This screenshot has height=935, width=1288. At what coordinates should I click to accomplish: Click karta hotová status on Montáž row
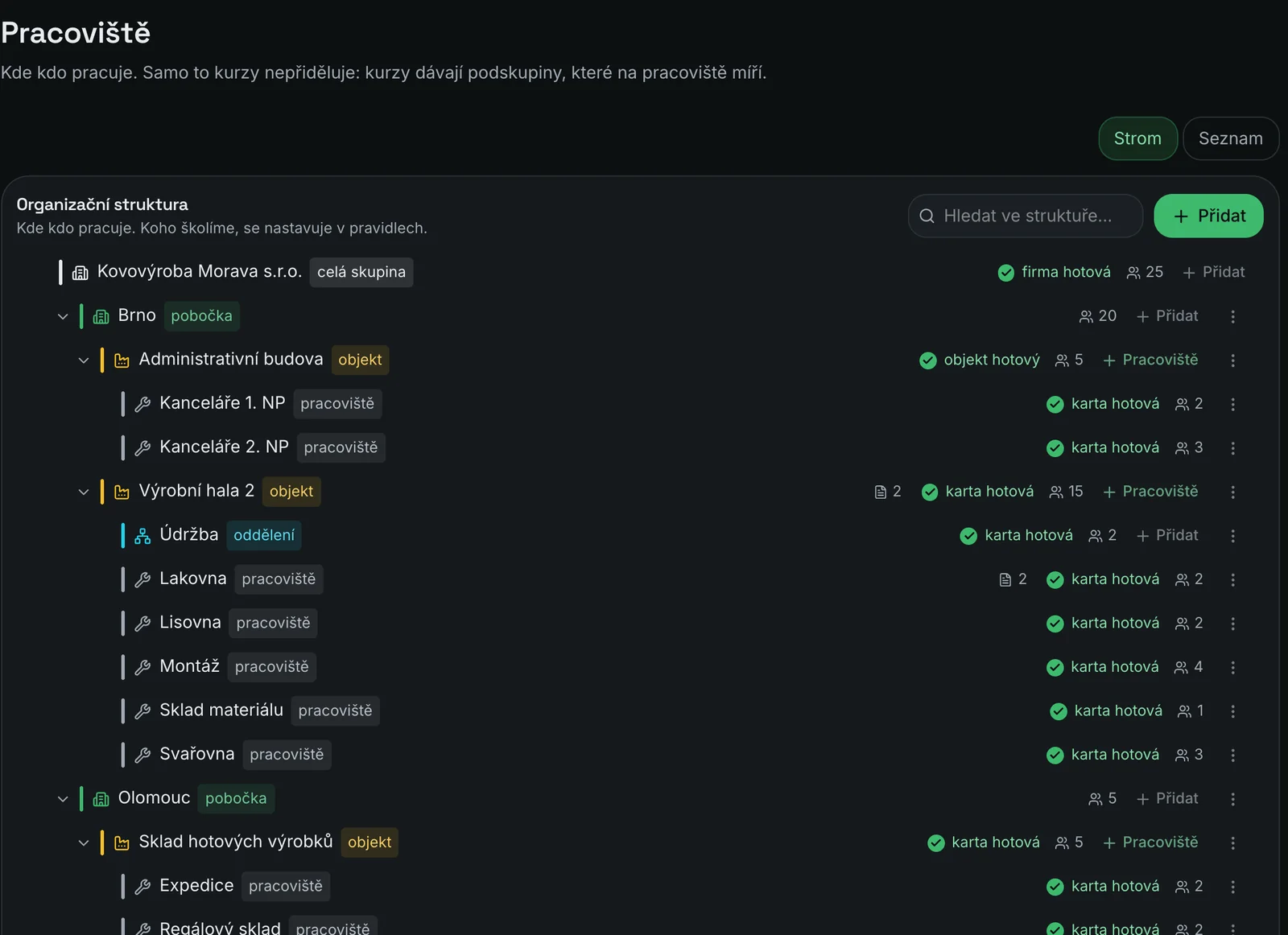(x=1102, y=666)
